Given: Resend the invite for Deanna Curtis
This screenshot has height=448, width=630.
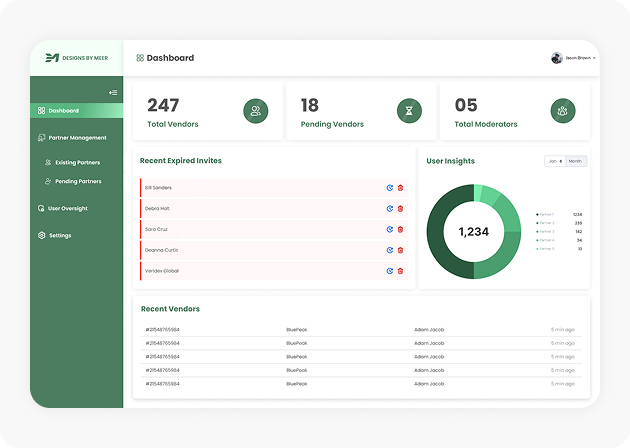Looking at the screenshot, I should coord(389,250).
